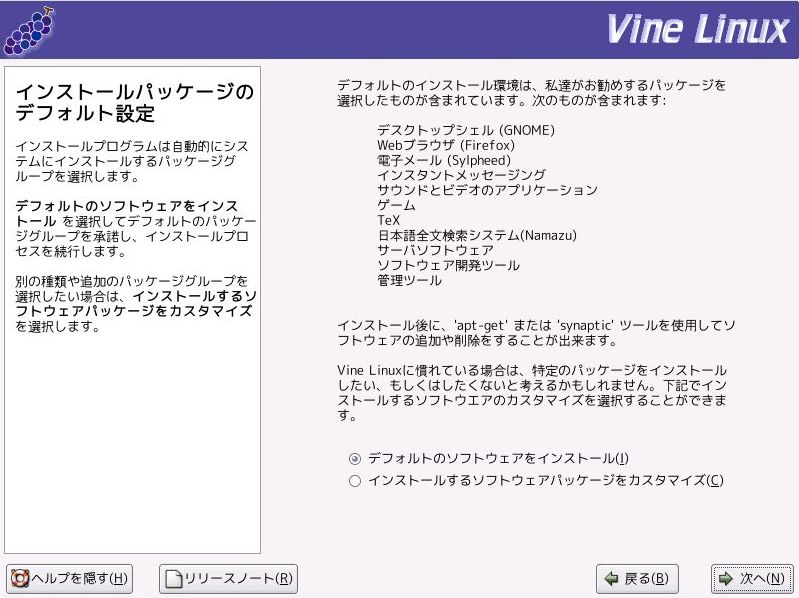Click list entry デスクトップシェル (GNOME)
Viewport: 799px width, 598px height.
tap(466, 130)
